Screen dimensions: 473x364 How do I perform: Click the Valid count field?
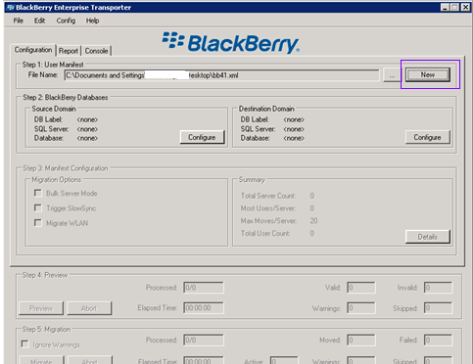click(x=361, y=288)
